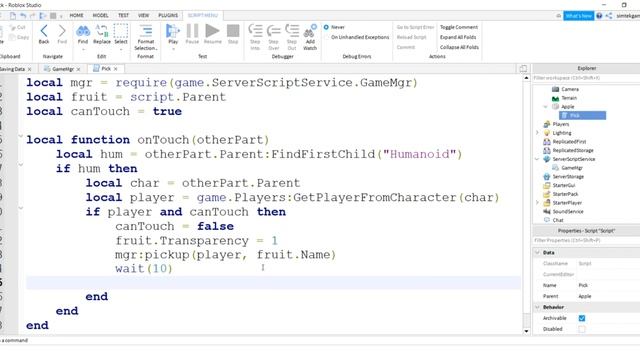The height and width of the screenshot is (360, 640).
Task: Open the MODEL ribbon tab
Action: pos(100,16)
